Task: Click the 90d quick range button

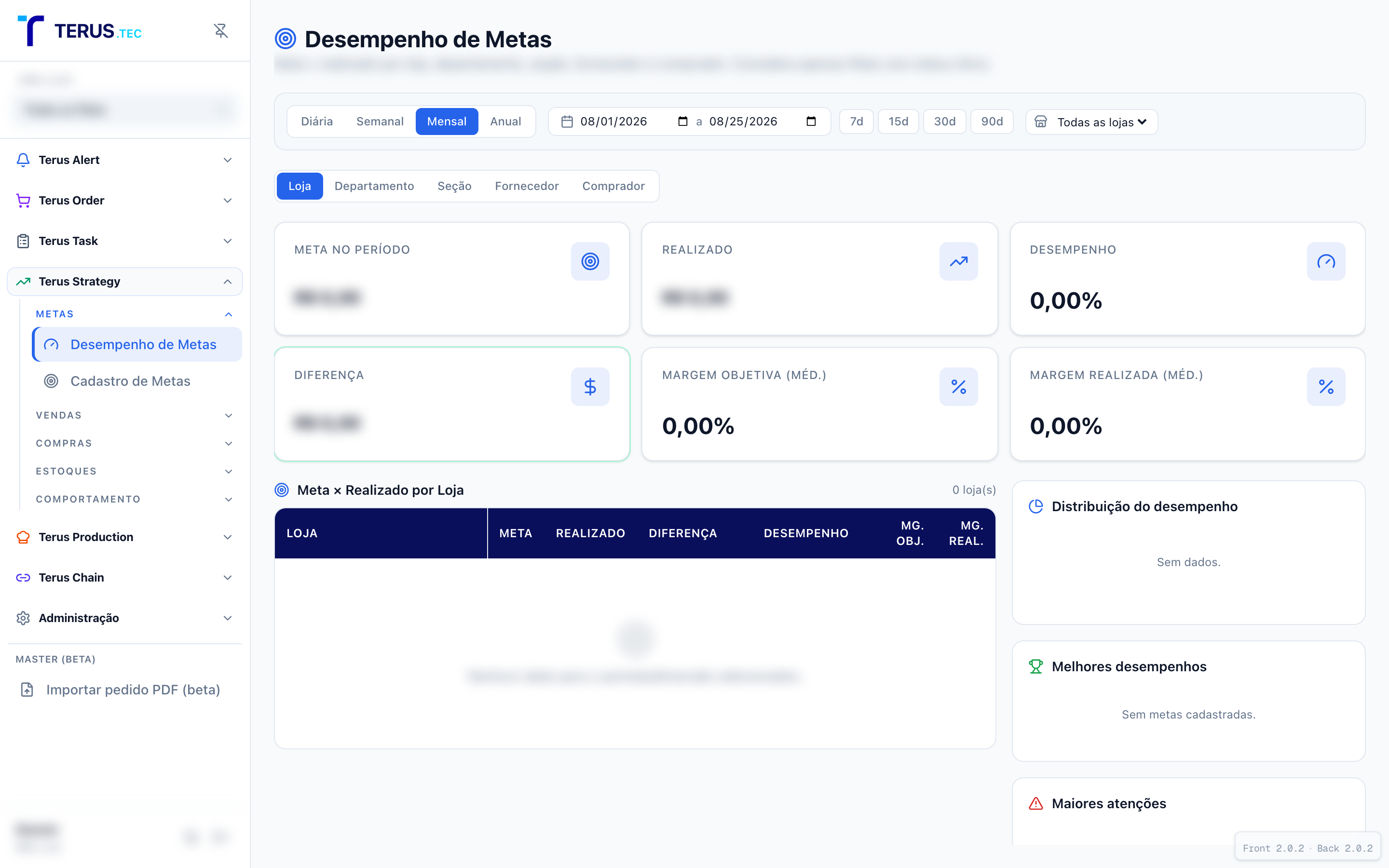Action: [992, 122]
